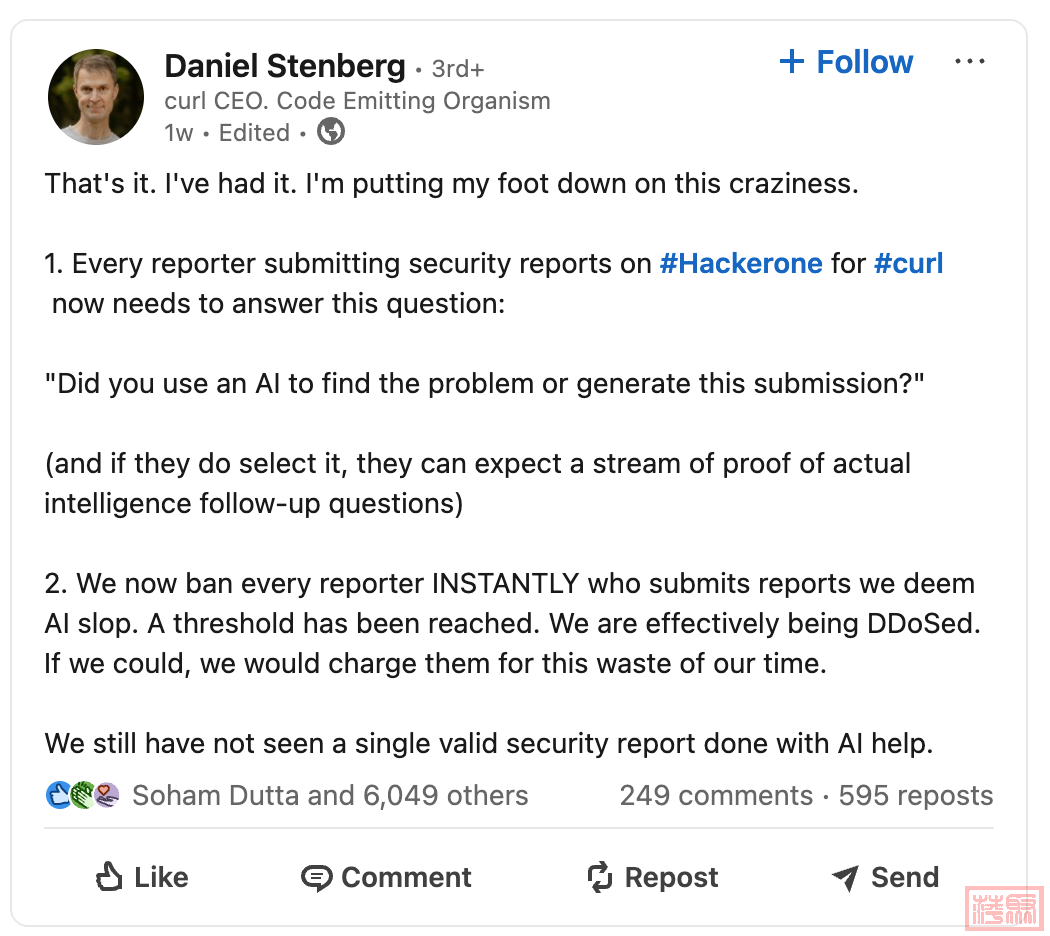Click the 'curl CEO. Code Emitting Organism' headline
Image resolution: width=1050 pixels, height=936 pixels.
(357, 101)
